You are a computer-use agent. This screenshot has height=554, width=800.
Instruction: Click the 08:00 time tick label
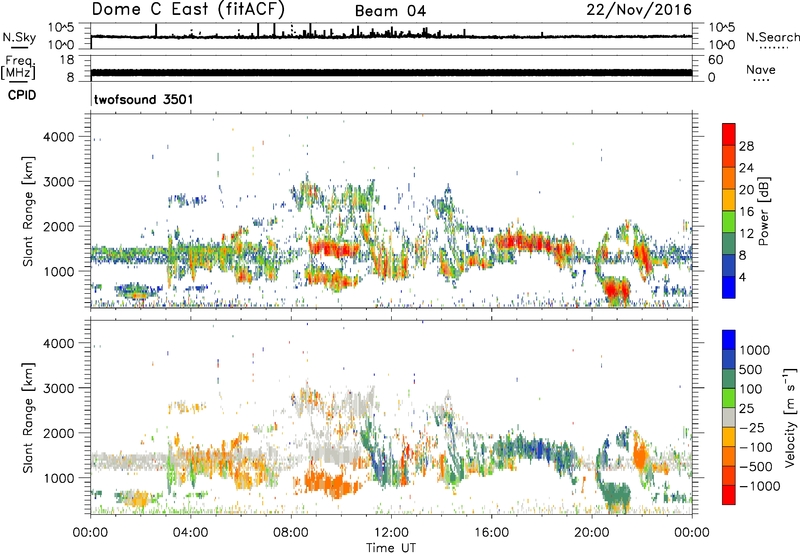[291, 533]
